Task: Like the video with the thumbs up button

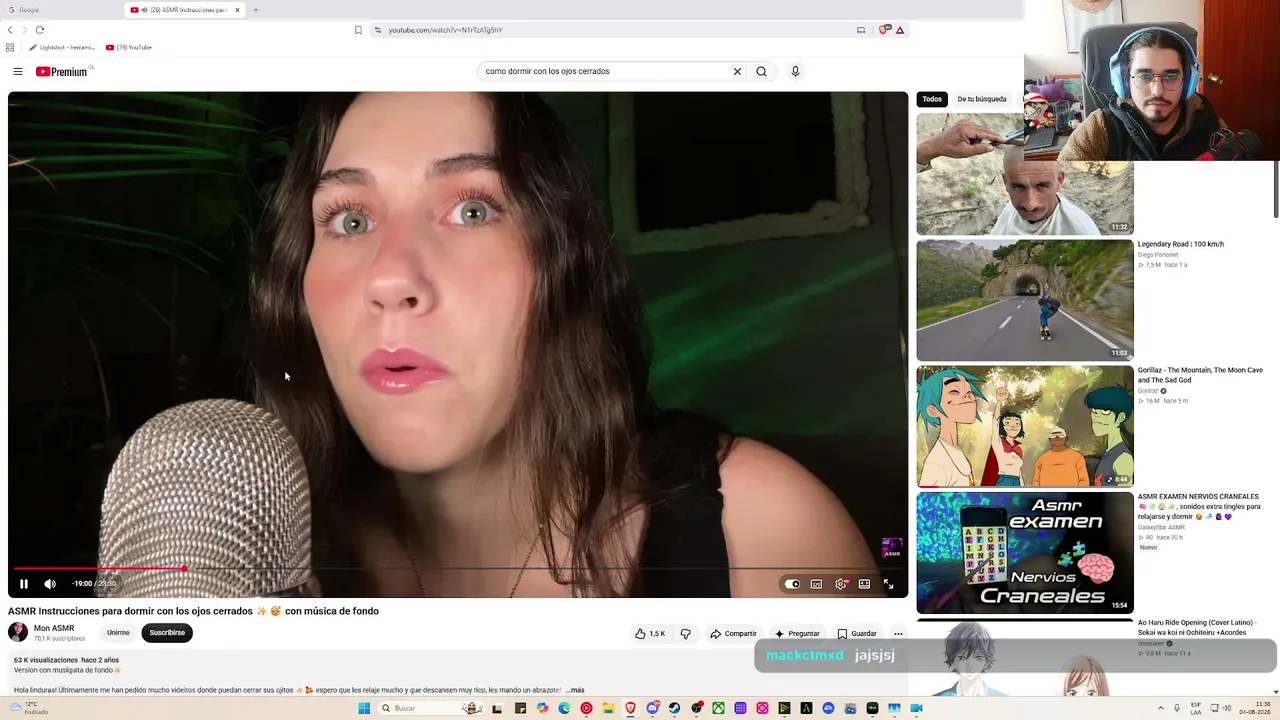Action: [x=650, y=633]
